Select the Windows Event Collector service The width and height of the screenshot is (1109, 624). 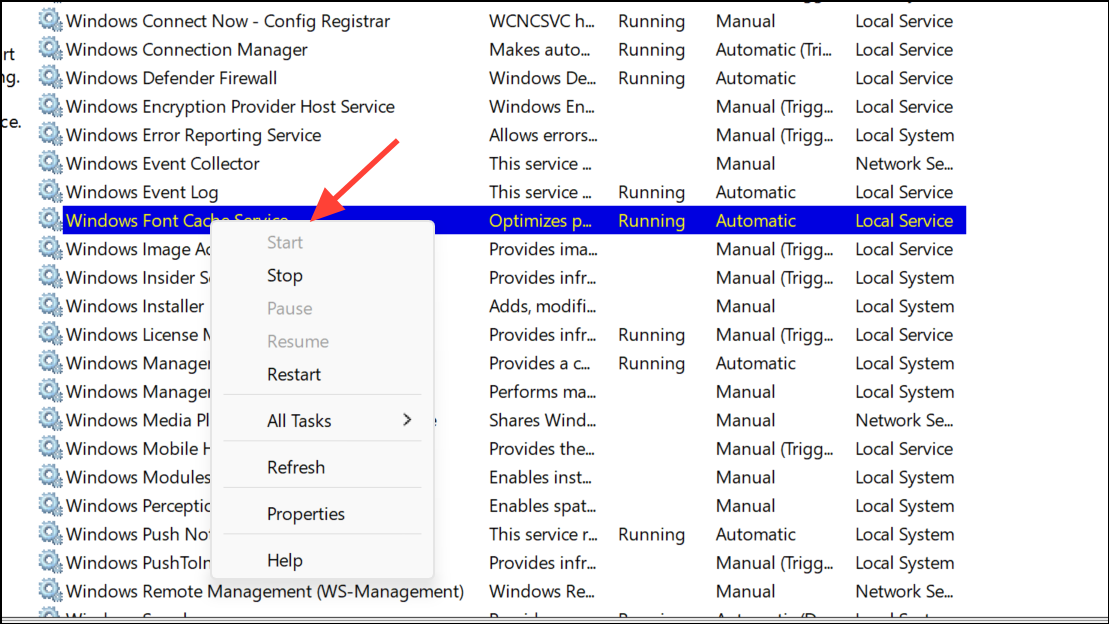coord(163,163)
